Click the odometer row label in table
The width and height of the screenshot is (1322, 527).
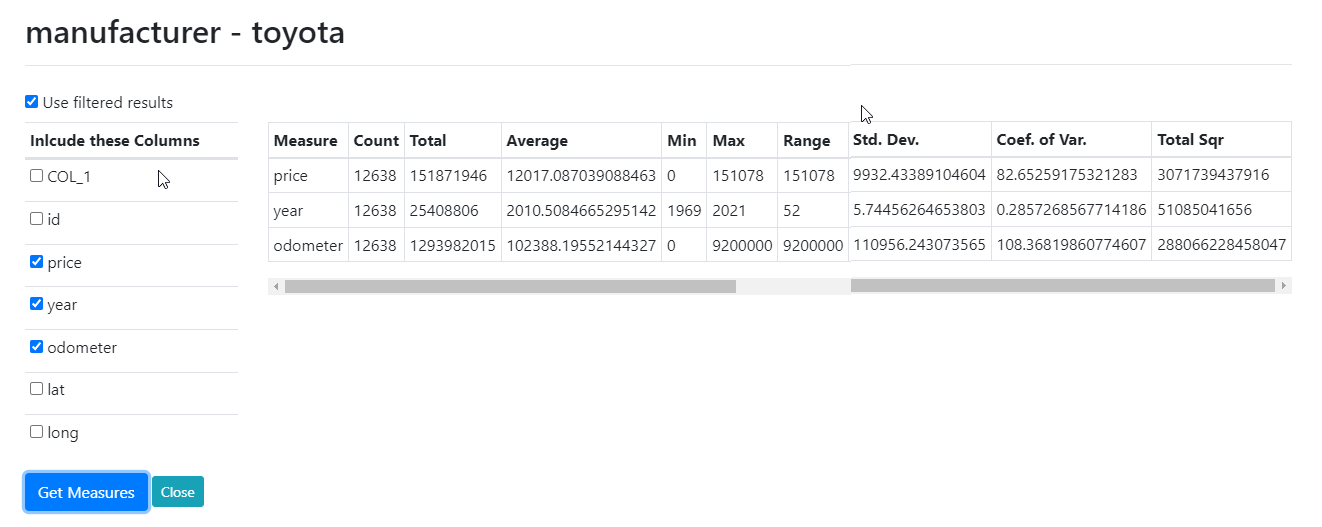click(x=307, y=245)
